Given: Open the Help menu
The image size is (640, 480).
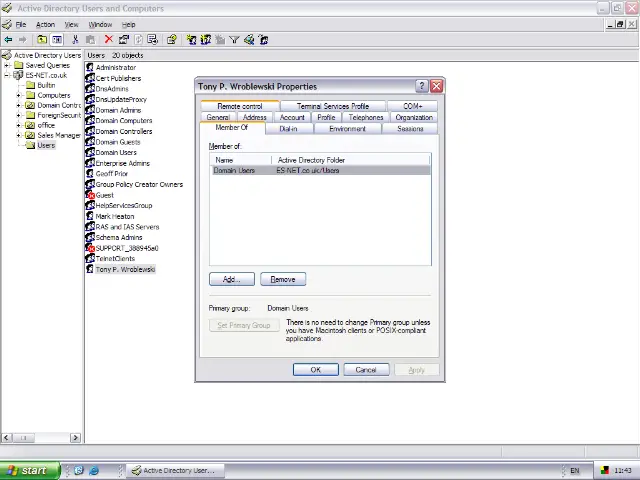Looking at the screenshot, I should (x=129, y=24).
